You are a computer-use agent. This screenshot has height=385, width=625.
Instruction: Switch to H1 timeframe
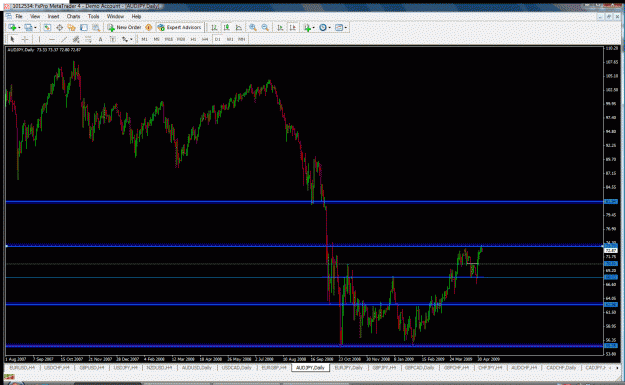193,39
